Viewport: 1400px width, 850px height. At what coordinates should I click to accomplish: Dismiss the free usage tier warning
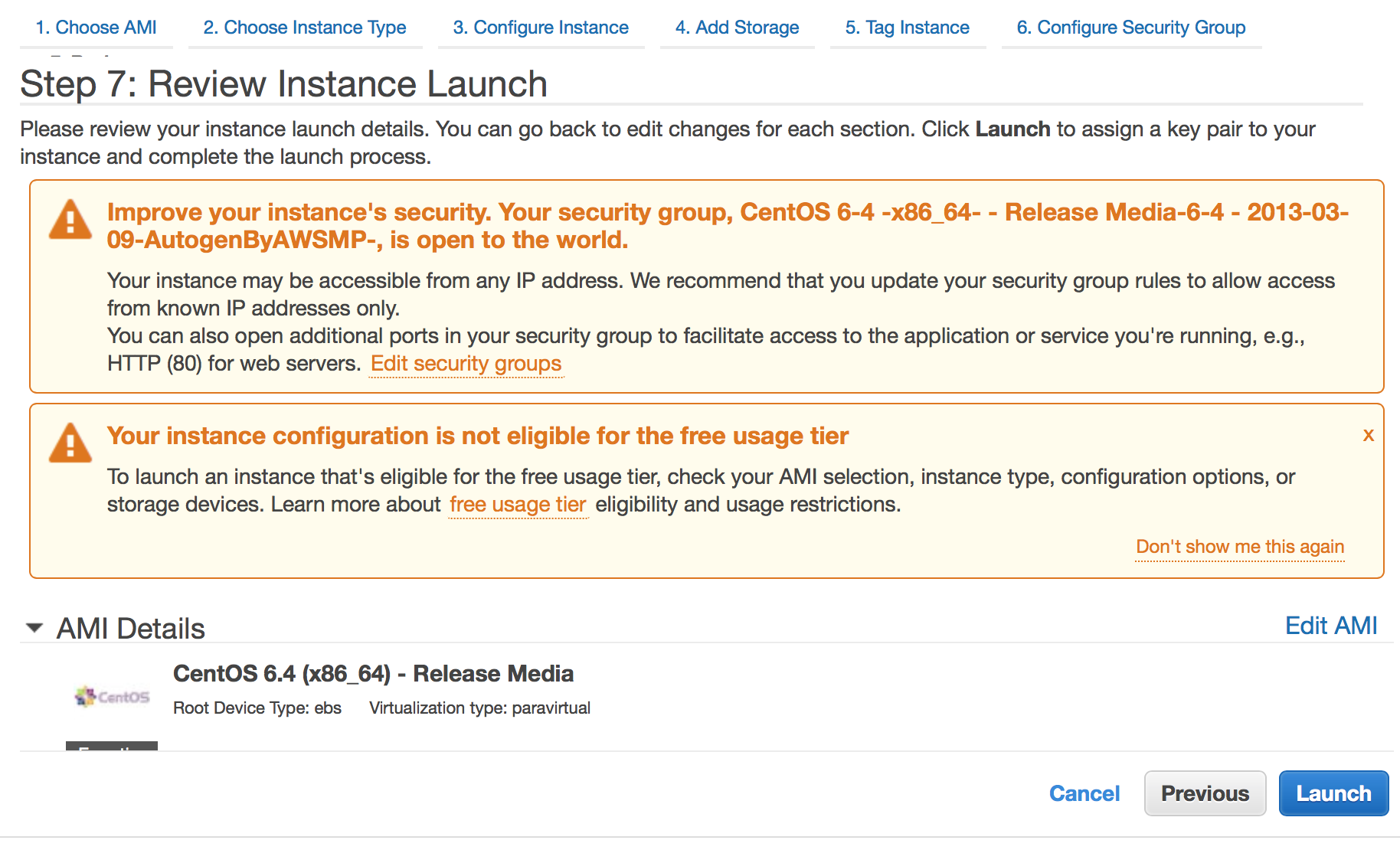pyautogui.click(x=1368, y=435)
